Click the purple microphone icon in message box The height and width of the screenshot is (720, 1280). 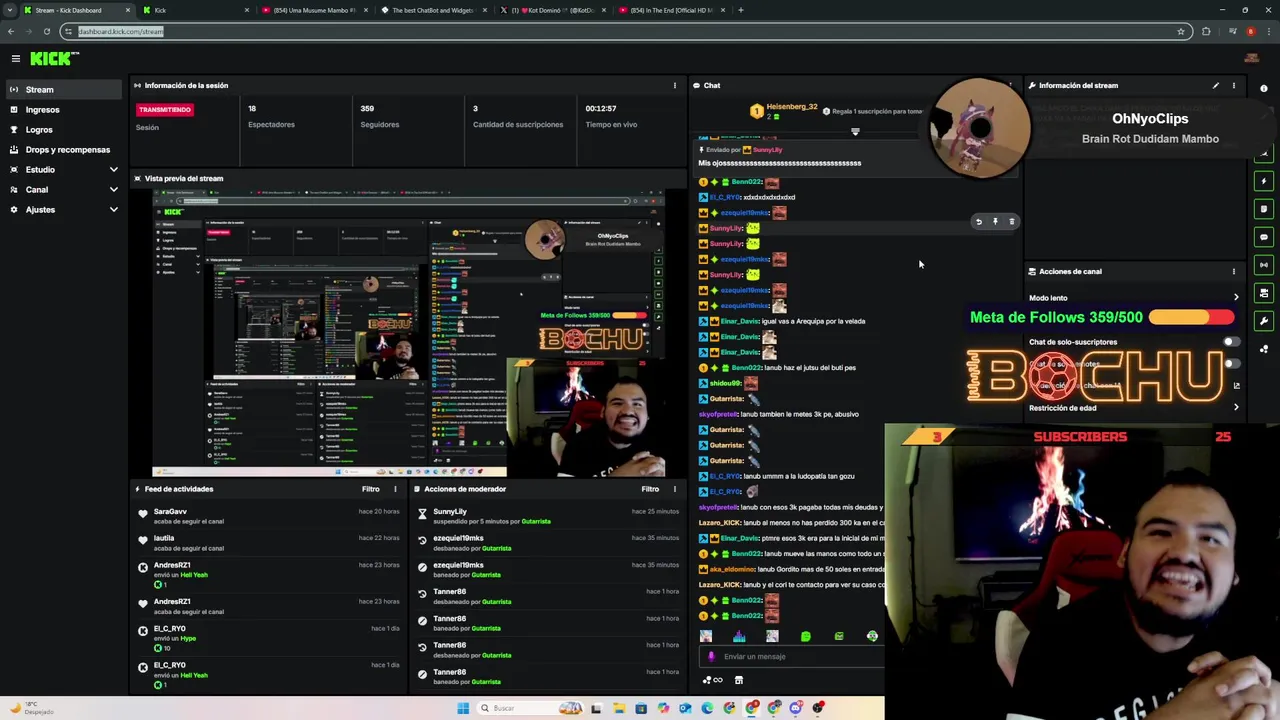[711, 657]
